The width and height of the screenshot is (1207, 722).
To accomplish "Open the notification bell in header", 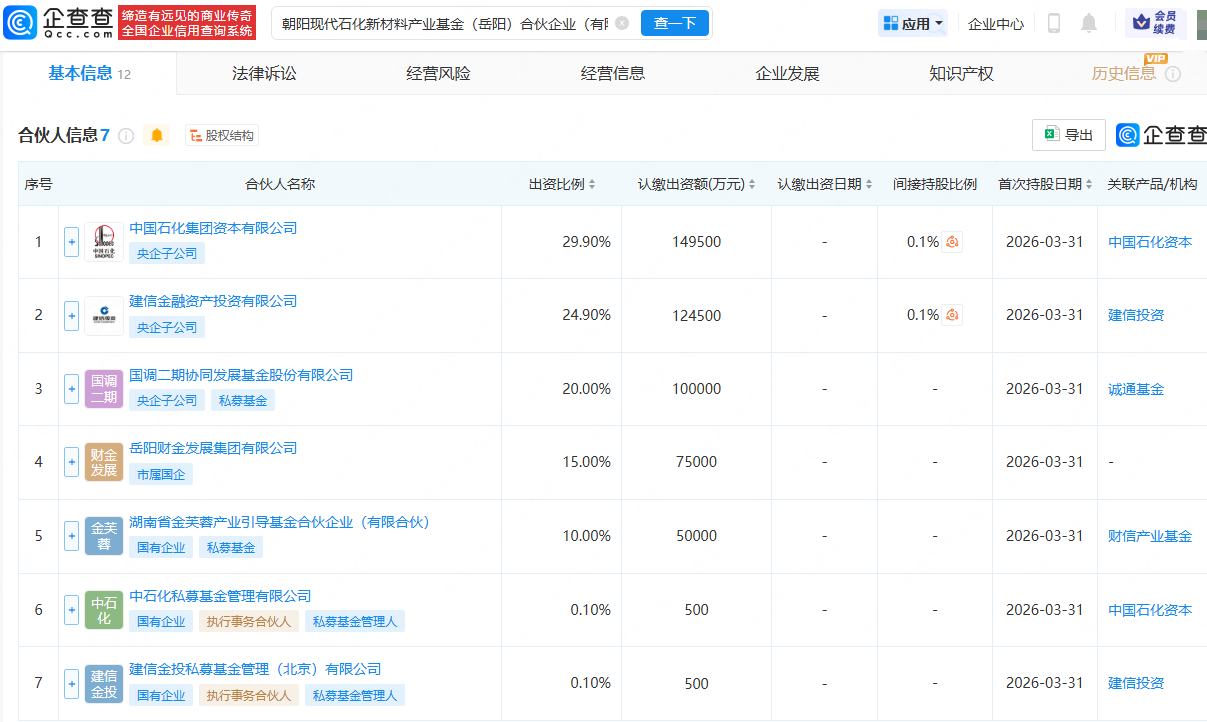I will coord(1089,23).
